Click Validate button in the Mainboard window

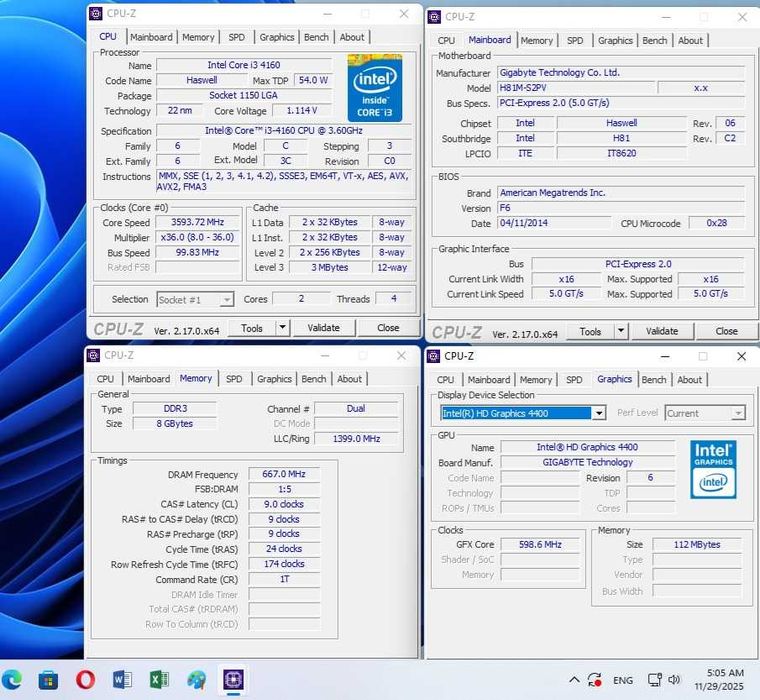[662, 331]
